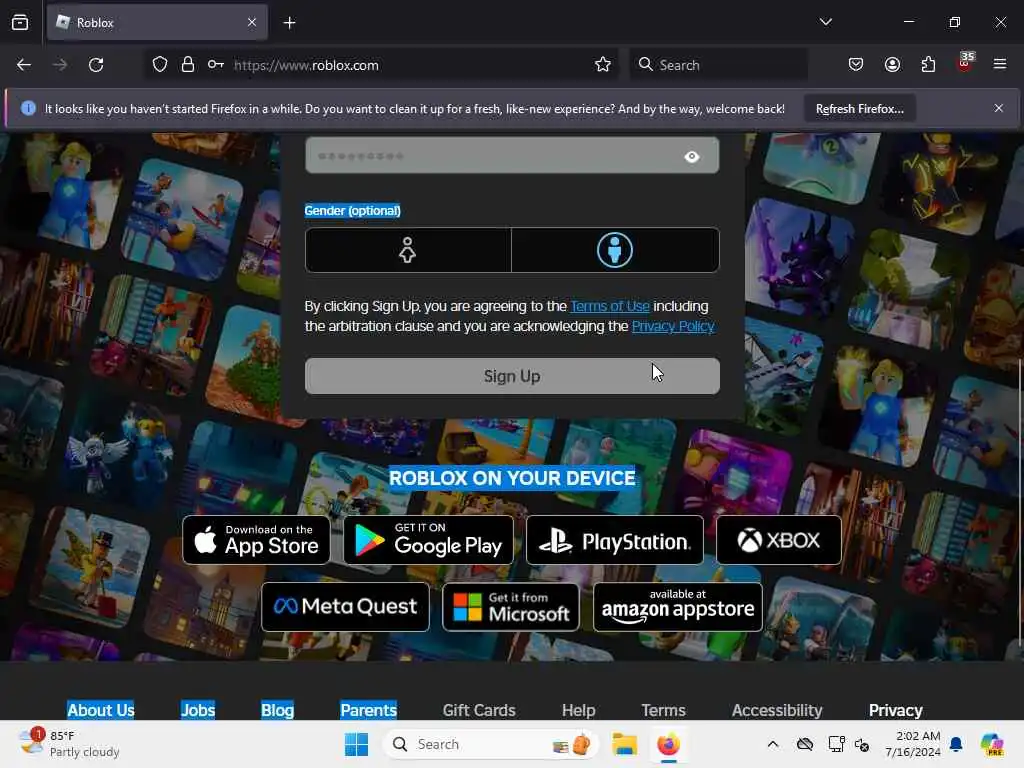The height and width of the screenshot is (768, 1024).
Task: Click the muted volume tray icon
Action: click(862, 744)
